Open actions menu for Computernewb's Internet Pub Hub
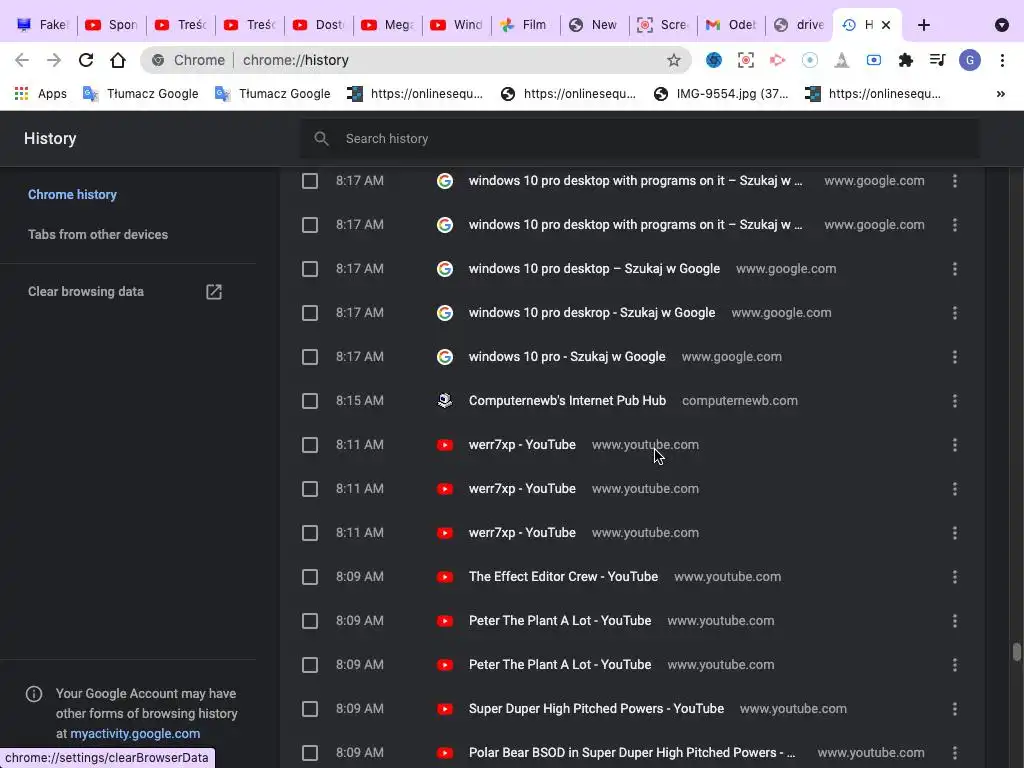The image size is (1024, 768). [x=954, y=401]
